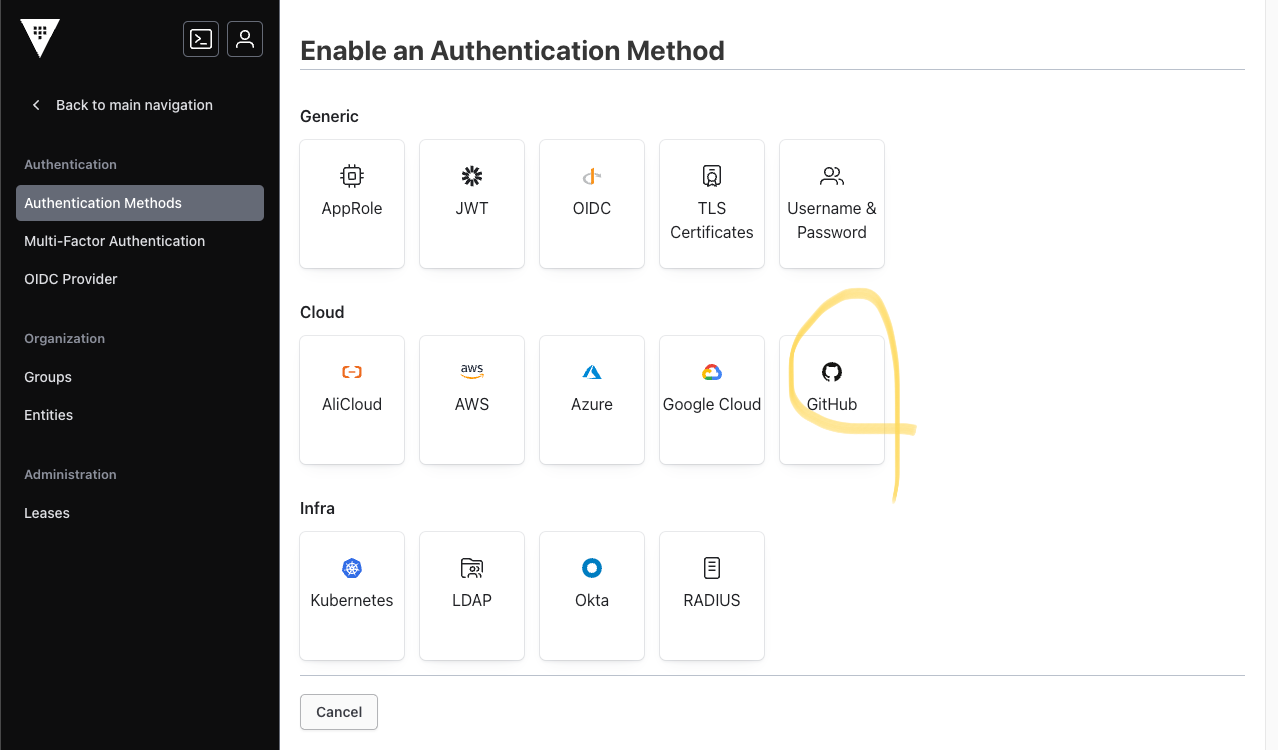
Task: Select the RADIUS server icon
Action: 712,568
